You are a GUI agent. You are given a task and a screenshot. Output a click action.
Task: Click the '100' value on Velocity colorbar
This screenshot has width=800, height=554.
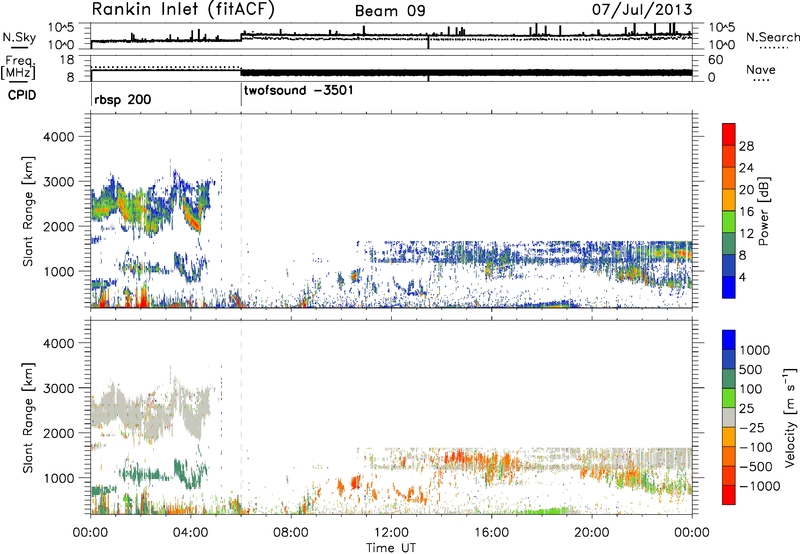tap(751, 389)
